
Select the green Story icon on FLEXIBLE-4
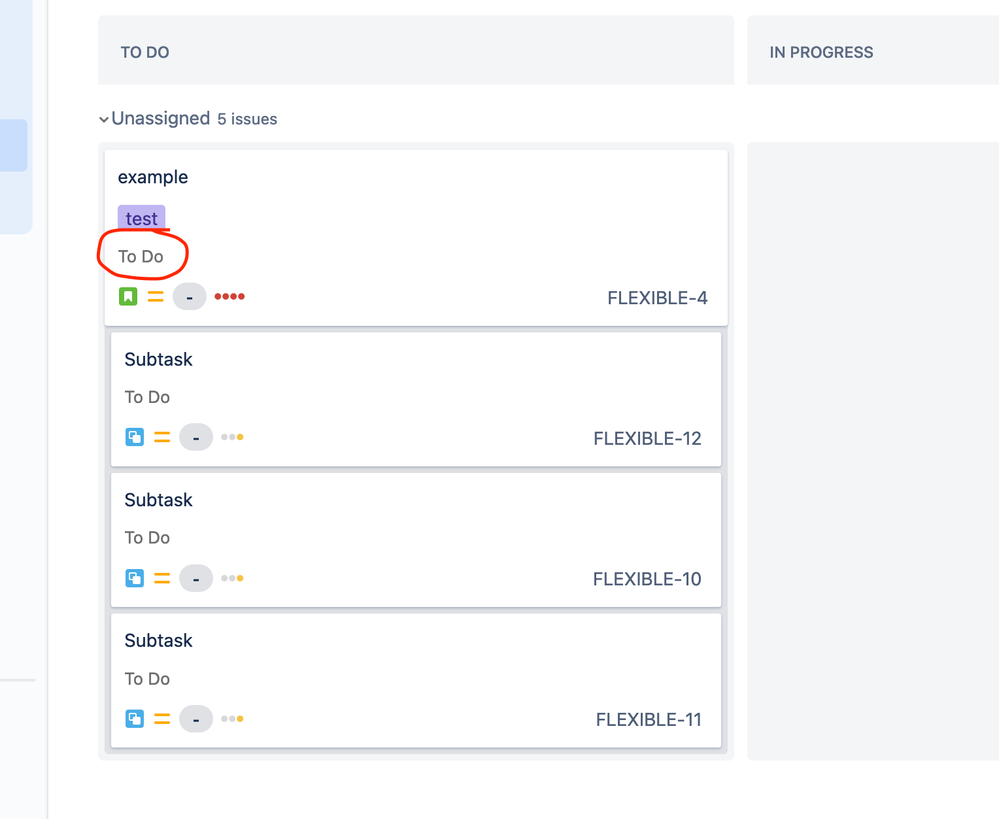click(x=127, y=296)
